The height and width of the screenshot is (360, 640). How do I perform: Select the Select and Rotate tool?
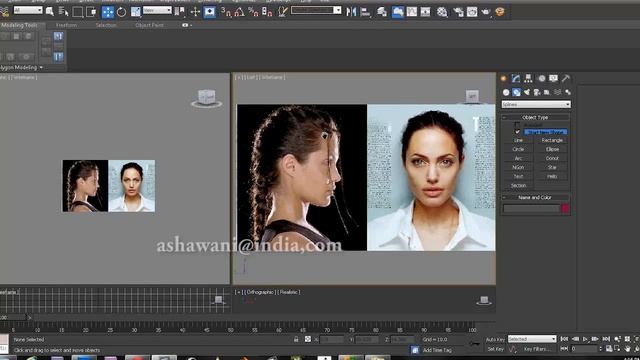click(122, 12)
